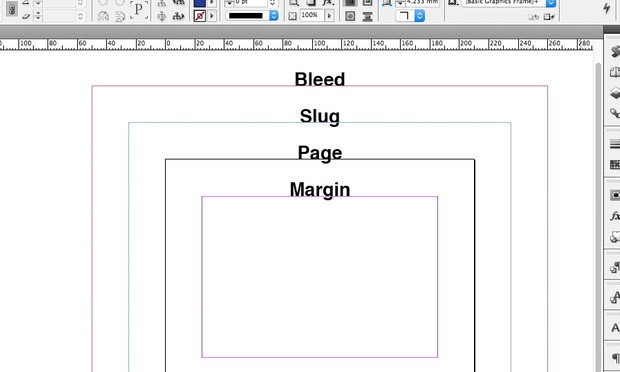Click the corner size 4.233 mm field
620x372 pixels.
[422, 3]
